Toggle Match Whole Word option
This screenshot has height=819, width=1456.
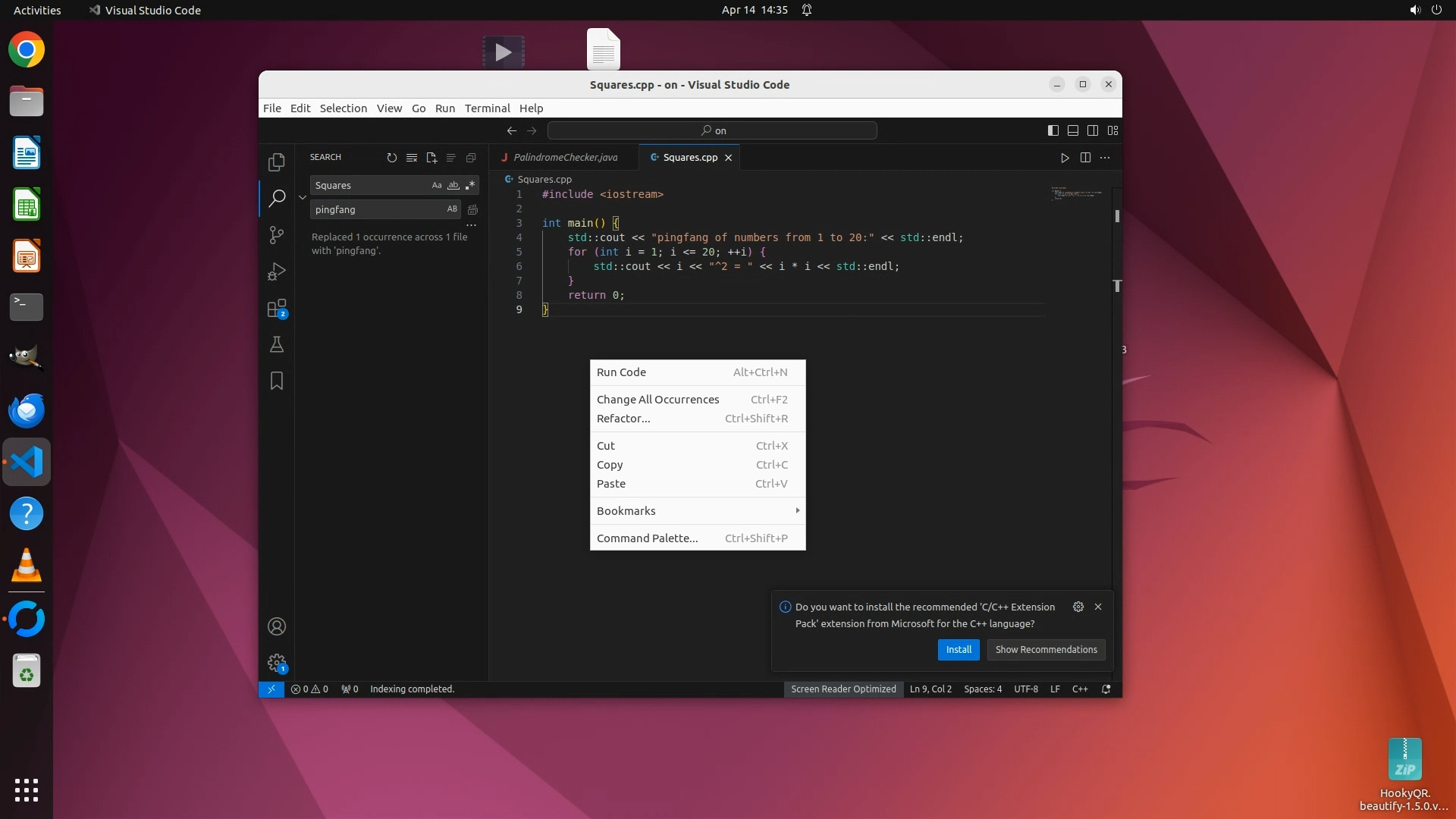(453, 186)
